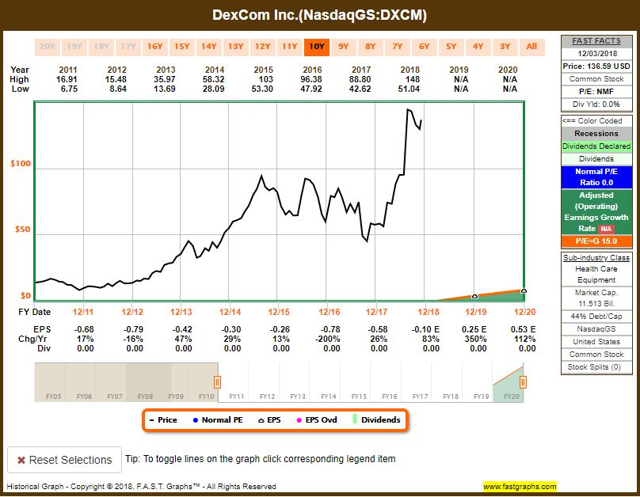Image resolution: width=640 pixels, height=497 pixels.
Task: Choose the 8Y time range
Action: click(371, 47)
